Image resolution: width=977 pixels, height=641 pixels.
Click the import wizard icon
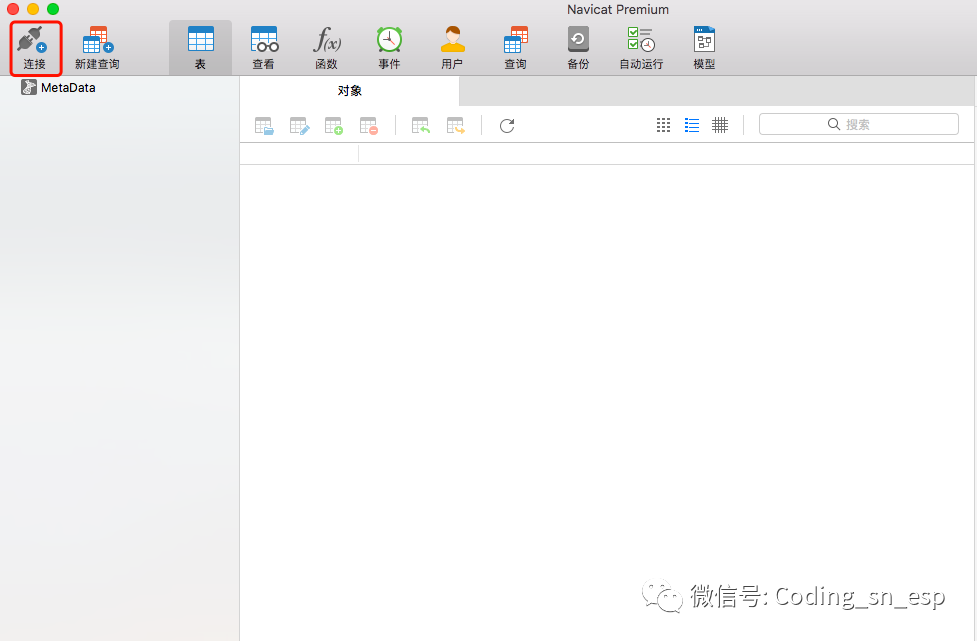point(421,126)
